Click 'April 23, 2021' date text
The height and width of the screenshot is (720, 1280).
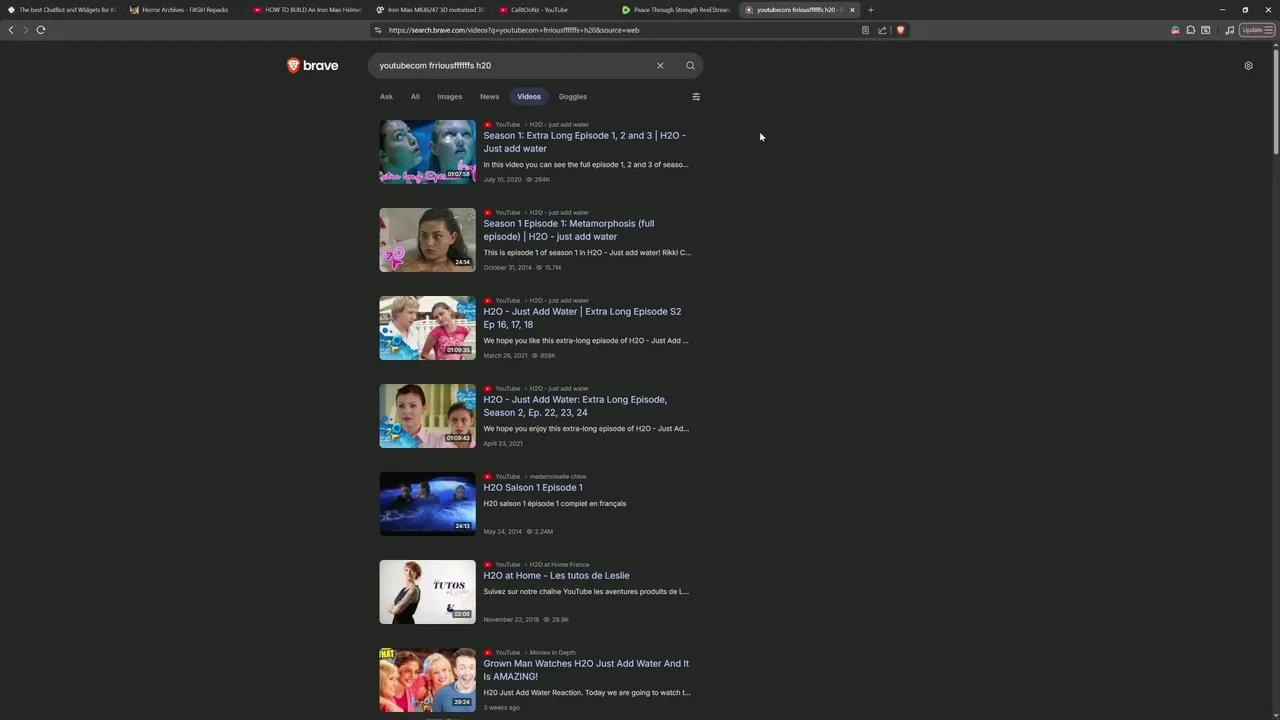pyautogui.click(x=503, y=444)
